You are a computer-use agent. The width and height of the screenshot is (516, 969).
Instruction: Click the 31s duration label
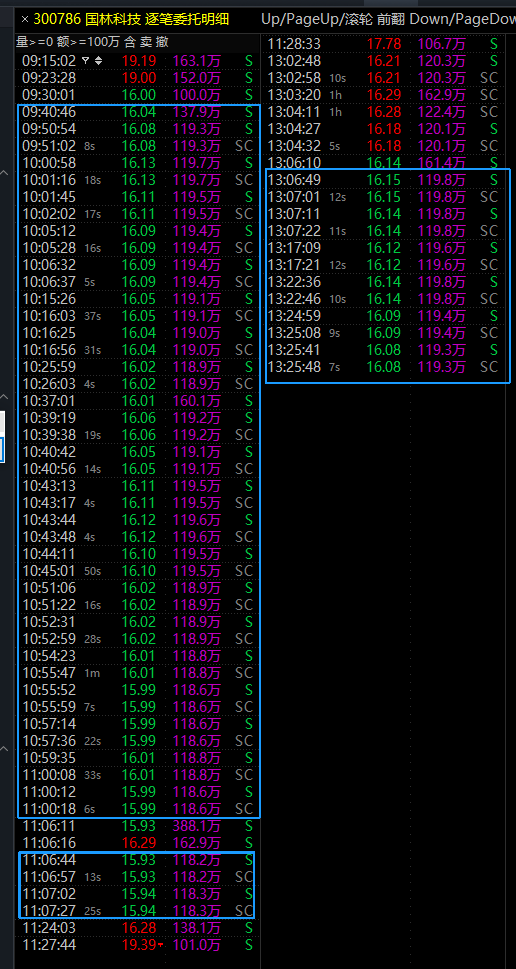click(92, 350)
